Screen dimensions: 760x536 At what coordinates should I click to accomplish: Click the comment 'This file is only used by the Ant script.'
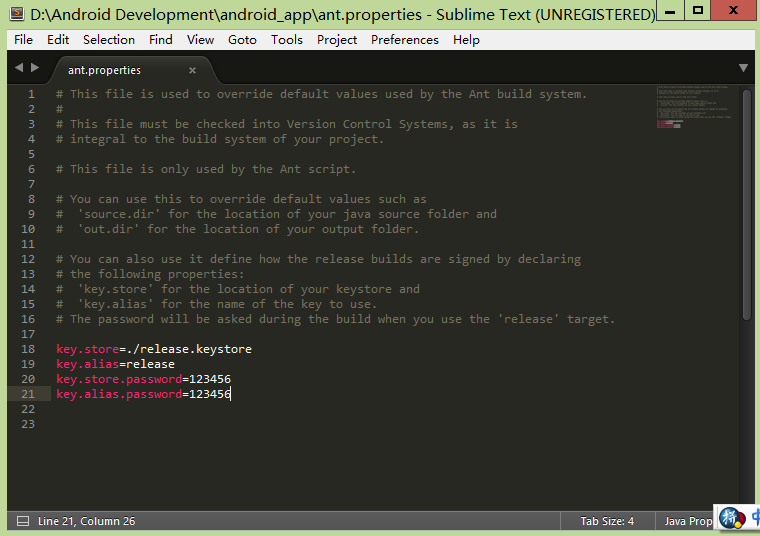click(x=206, y=169)
